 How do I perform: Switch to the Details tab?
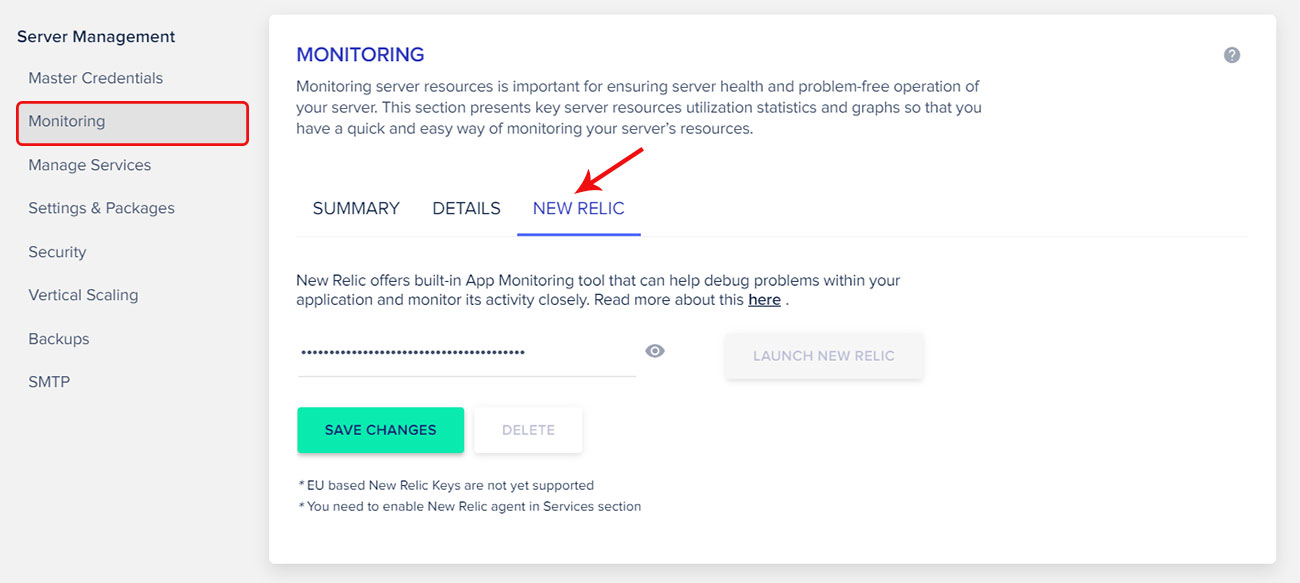(x=466, y=208)
